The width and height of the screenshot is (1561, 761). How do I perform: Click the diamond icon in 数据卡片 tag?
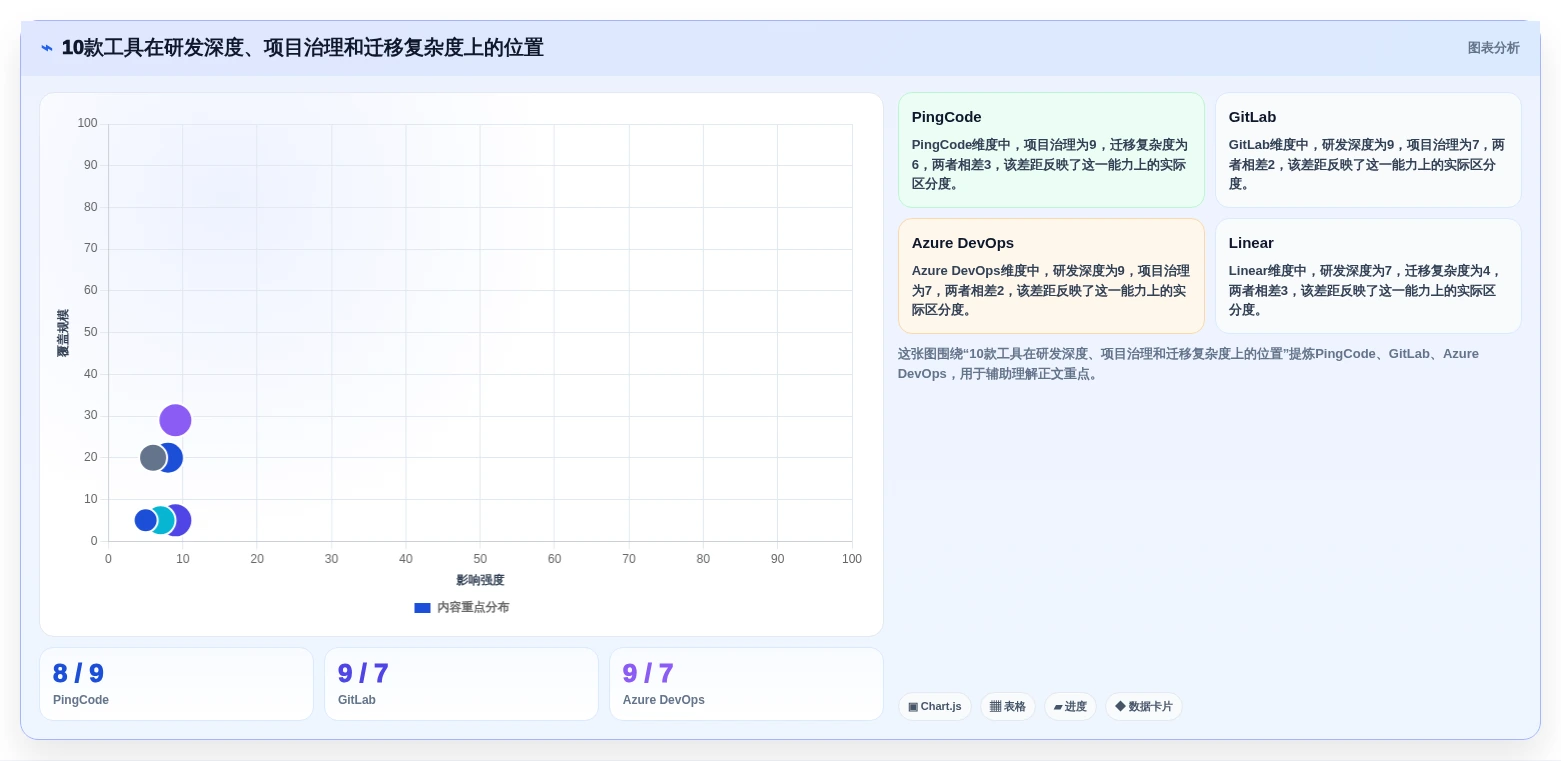[1120, 707]
